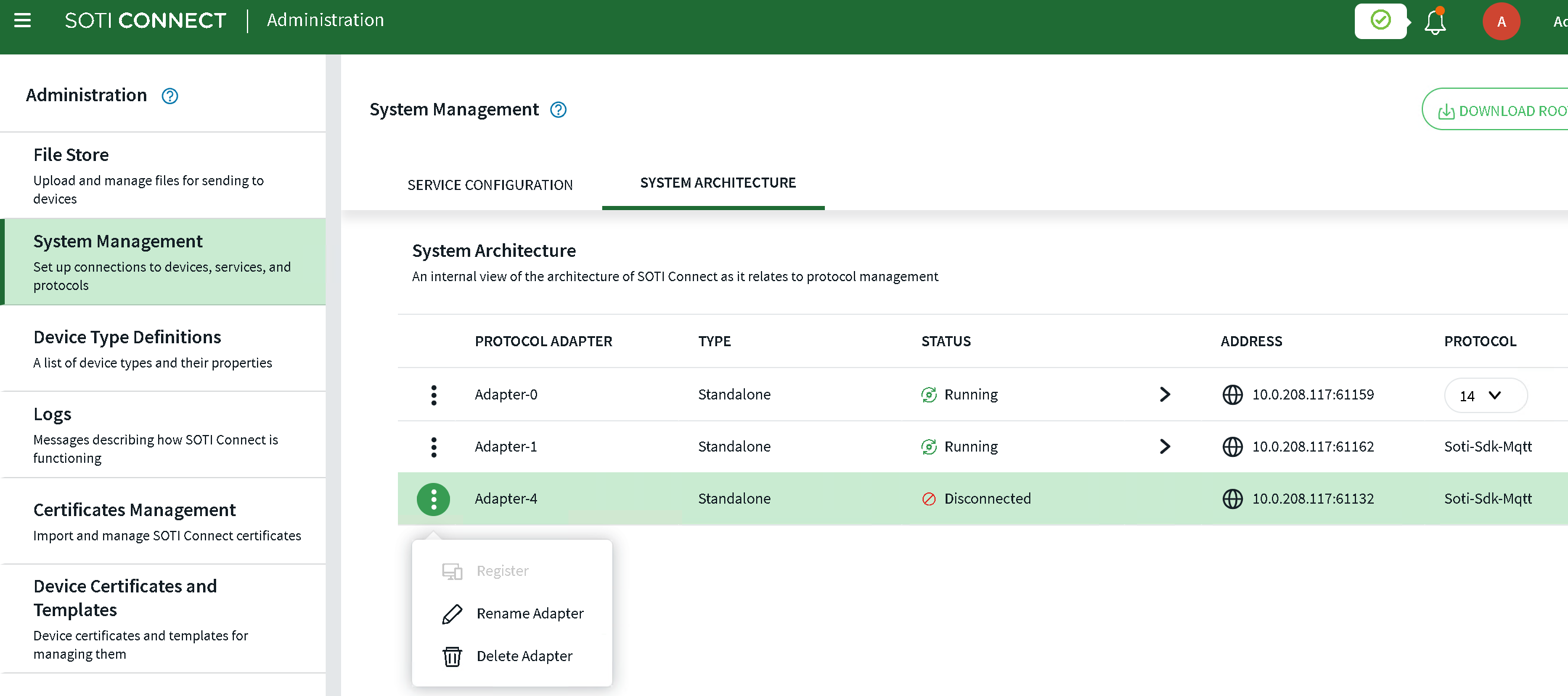Click address text 10.0.208.117:61162
Viewport: 1568px width, 696px height.
click(1313, 447)
